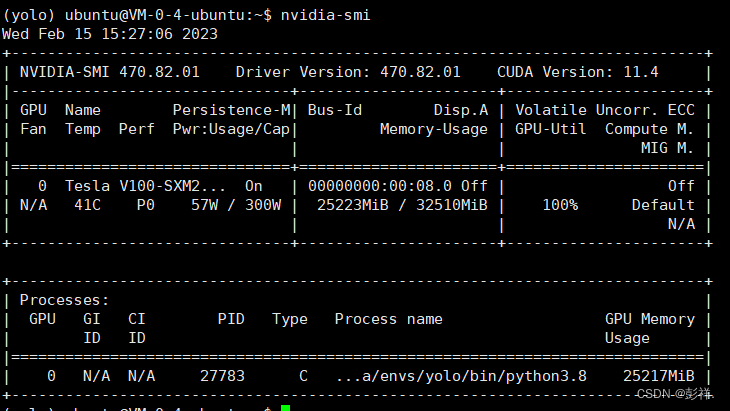Click the 'Volatile Uncorr. ECC' header

[x=605, y=110]
